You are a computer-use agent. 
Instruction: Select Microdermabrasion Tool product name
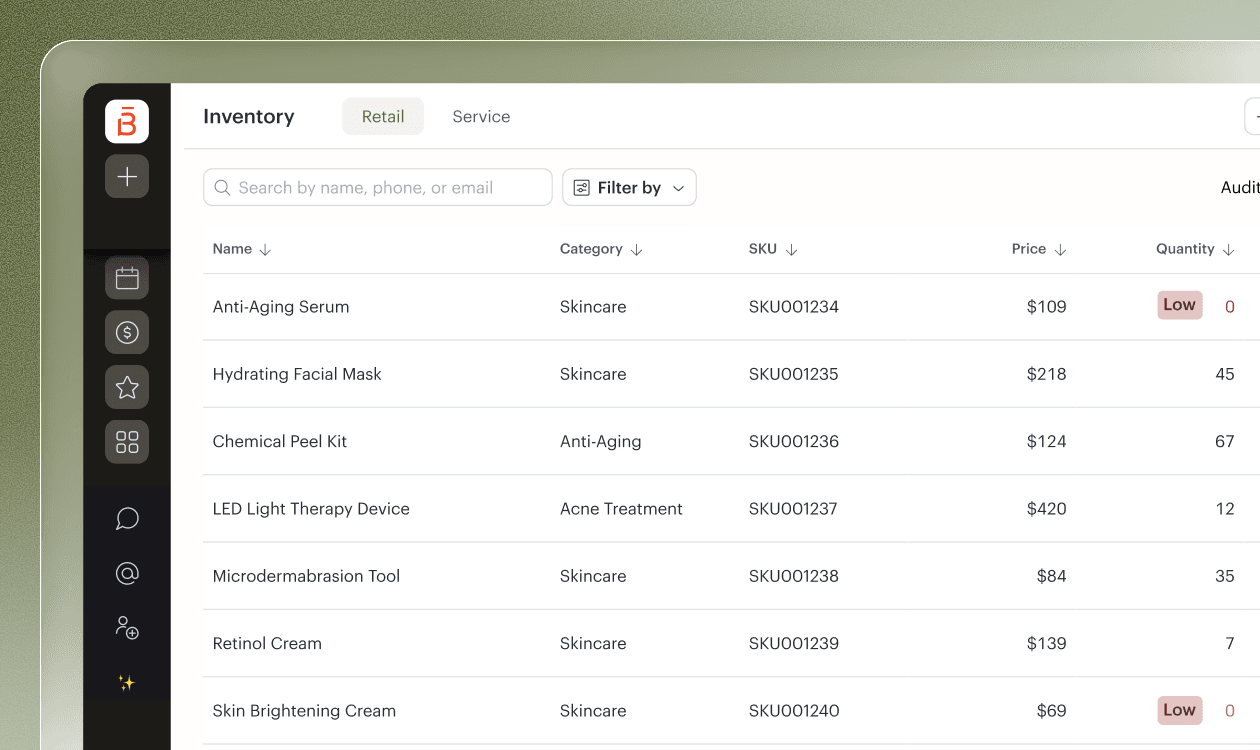pos(306,576)
